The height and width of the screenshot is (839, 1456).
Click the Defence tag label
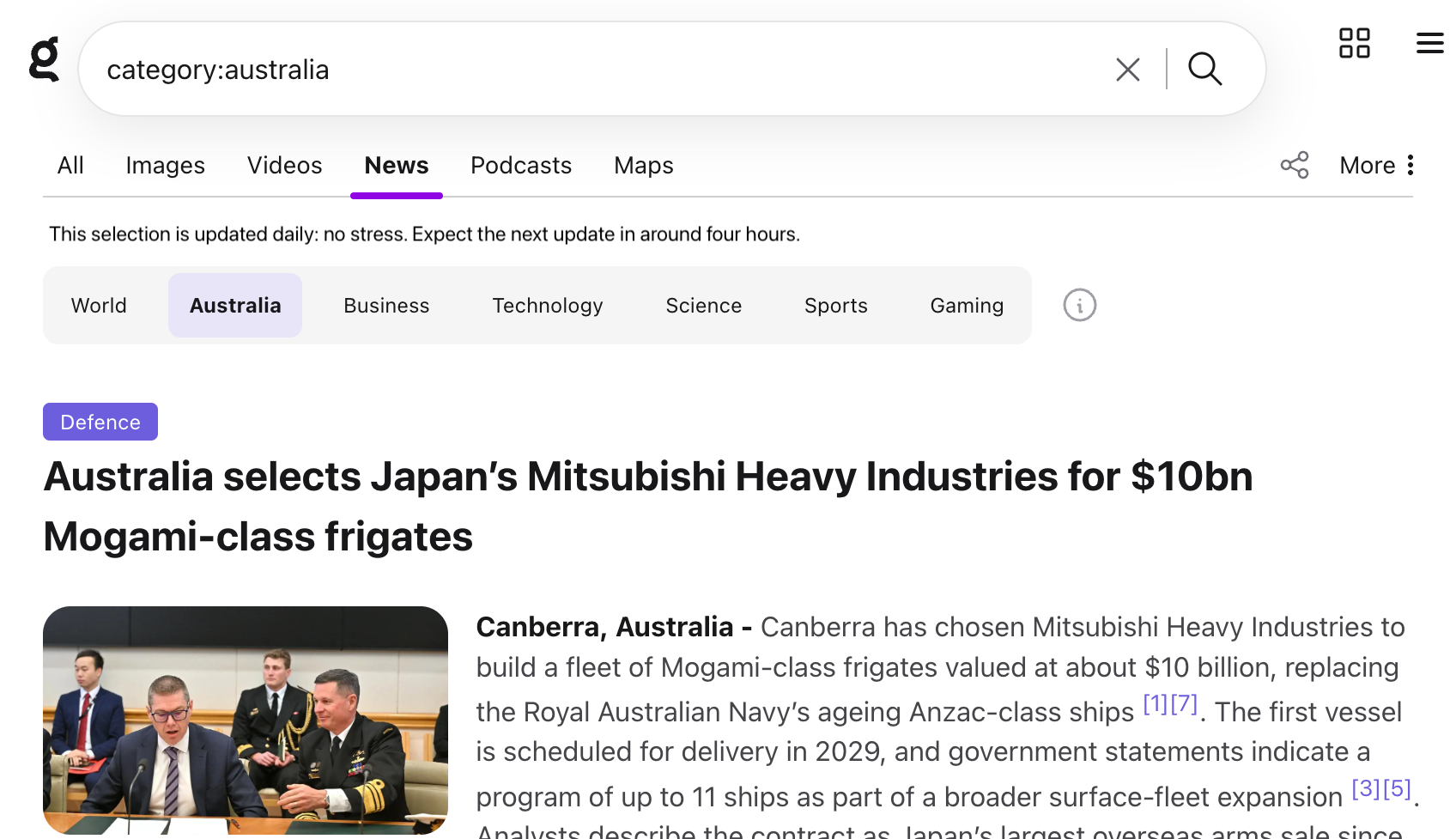coord(100,422)
